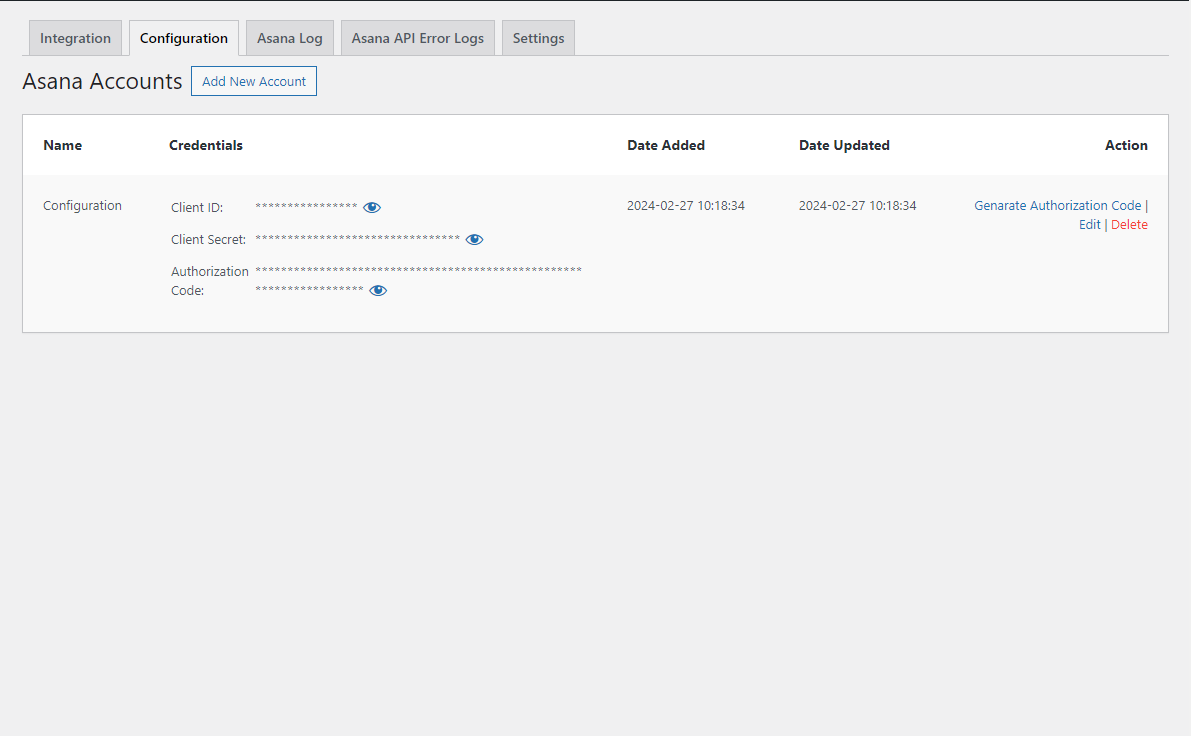Click the masked Client ID asterisks

306,206
